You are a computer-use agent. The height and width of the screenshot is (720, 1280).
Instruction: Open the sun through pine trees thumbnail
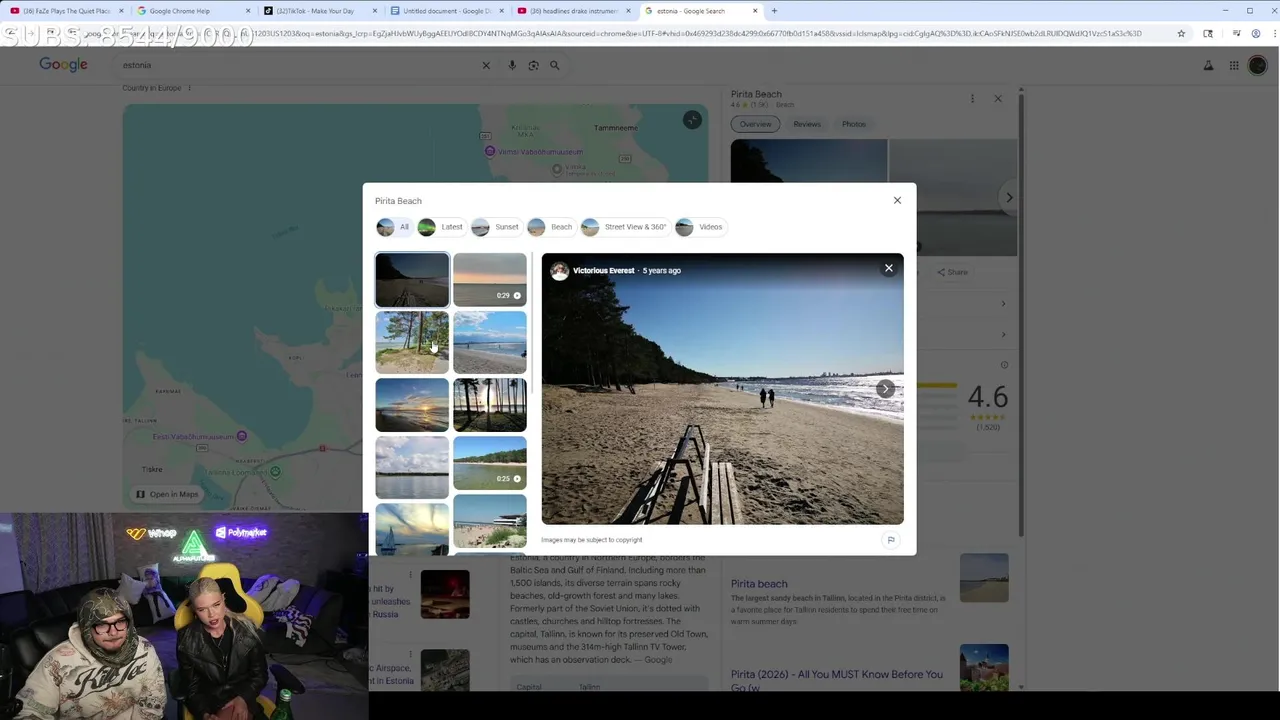point(490,404)
